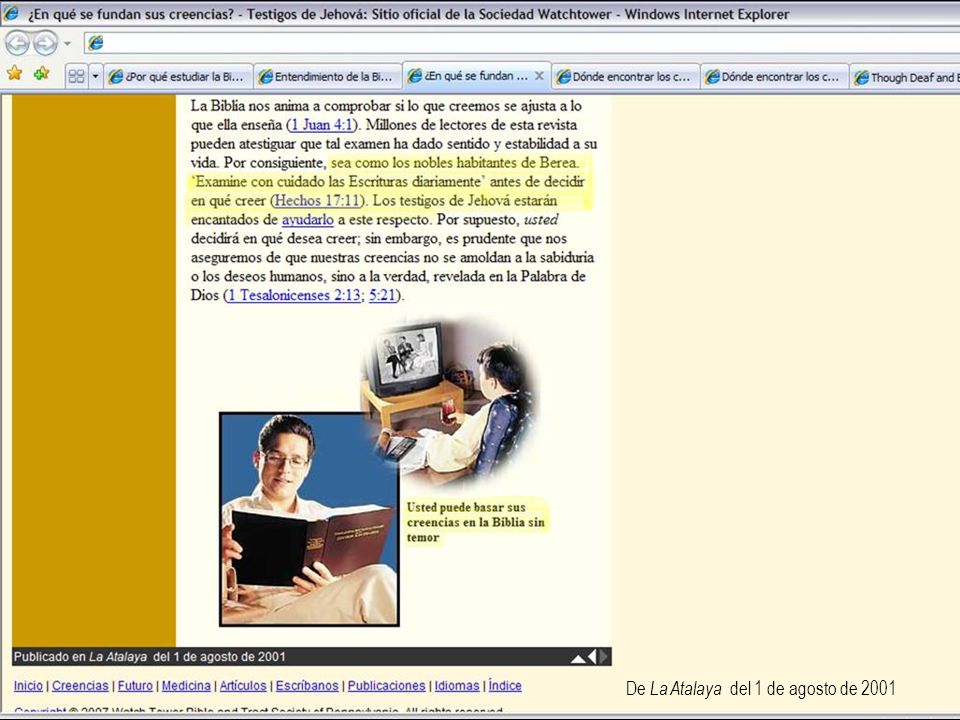Switch to the second 'Dónde encontrar los c...' tab
This screenshot has width=960, height=720.
click(774, 77)
